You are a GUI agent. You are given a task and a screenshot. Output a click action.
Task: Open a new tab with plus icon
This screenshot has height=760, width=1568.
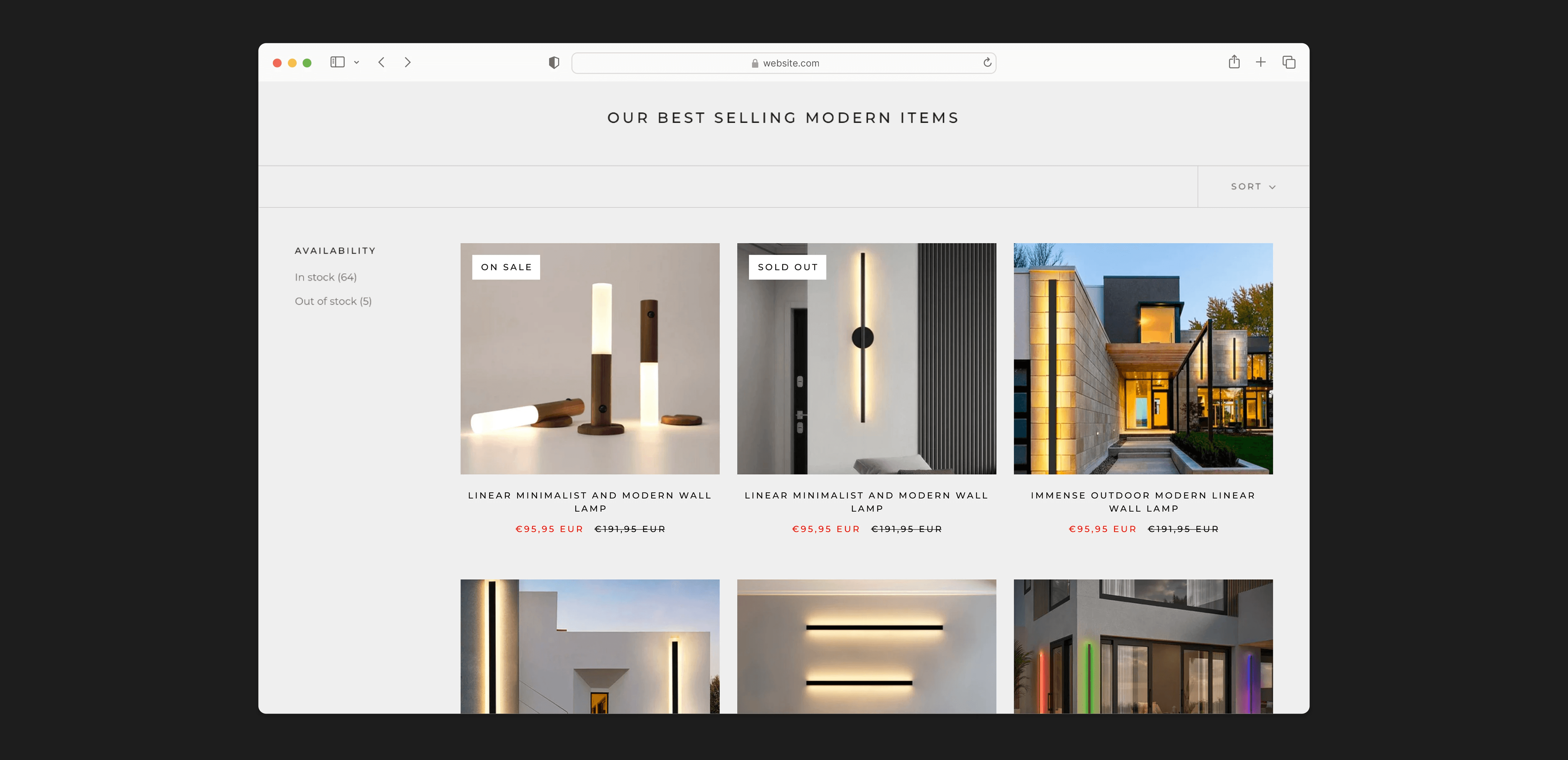1261,62
